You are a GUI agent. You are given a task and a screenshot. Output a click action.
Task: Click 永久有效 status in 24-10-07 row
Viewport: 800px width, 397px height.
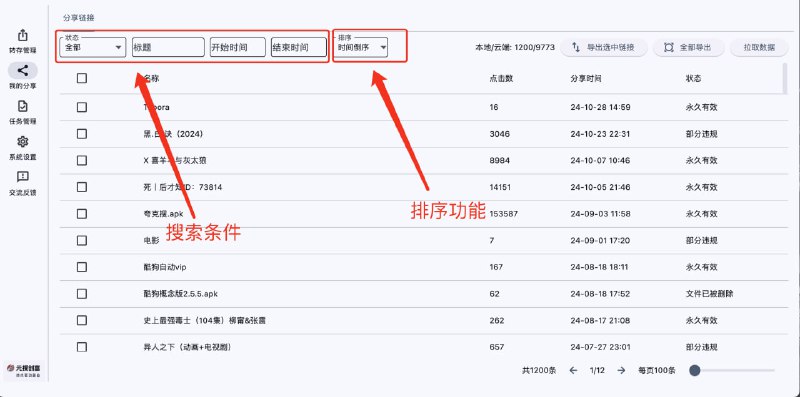pyautogui.click(x=702, y=160)
